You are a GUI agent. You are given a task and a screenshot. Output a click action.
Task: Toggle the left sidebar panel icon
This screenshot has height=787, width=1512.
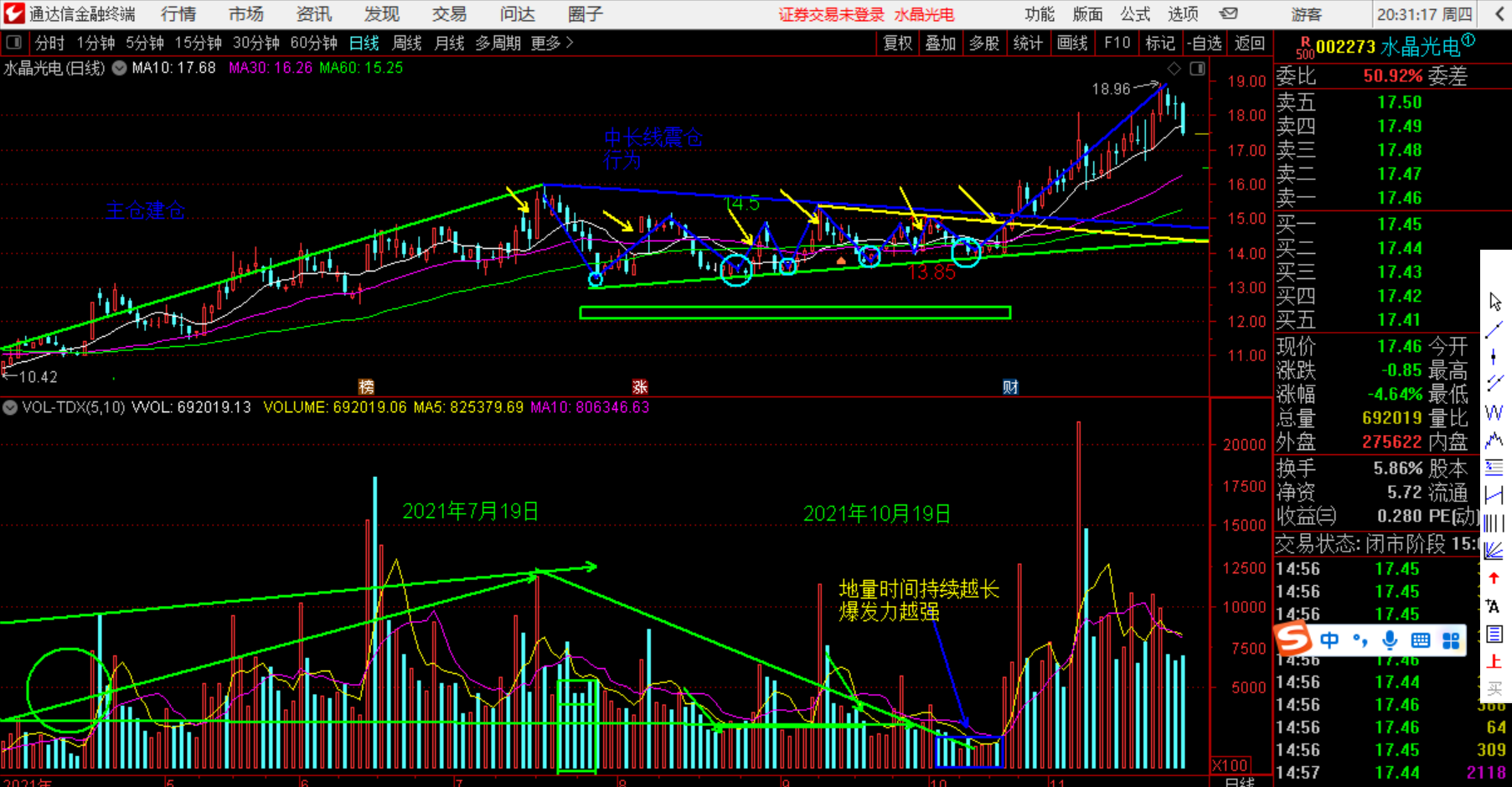(x=14, y=43)
